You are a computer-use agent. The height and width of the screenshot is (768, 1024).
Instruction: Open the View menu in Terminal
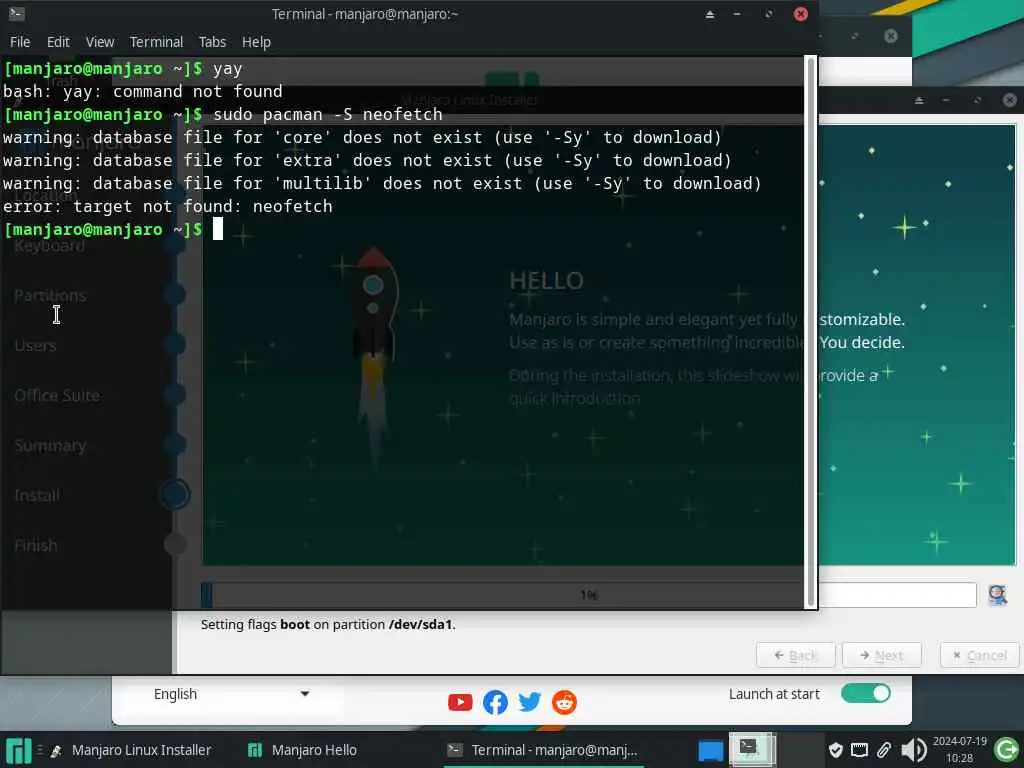(x=100, y=42)
